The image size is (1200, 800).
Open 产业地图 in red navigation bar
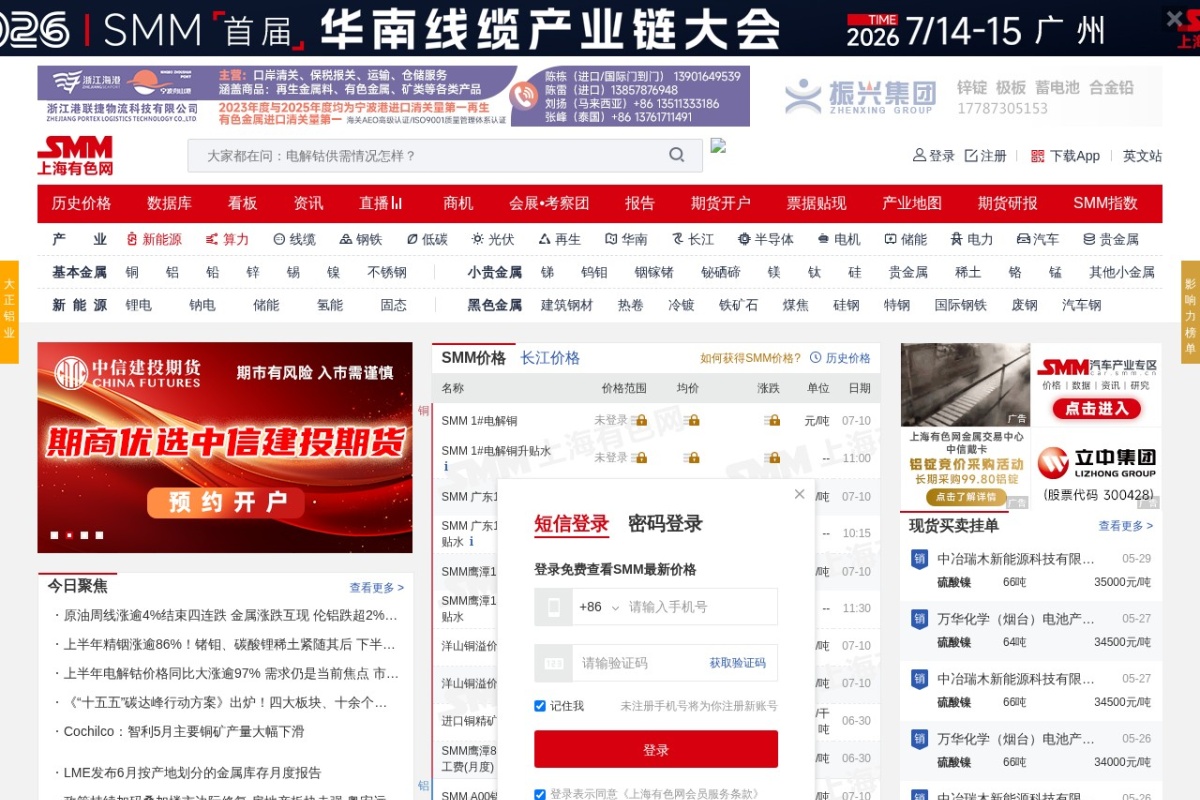(x=912, y=203)
